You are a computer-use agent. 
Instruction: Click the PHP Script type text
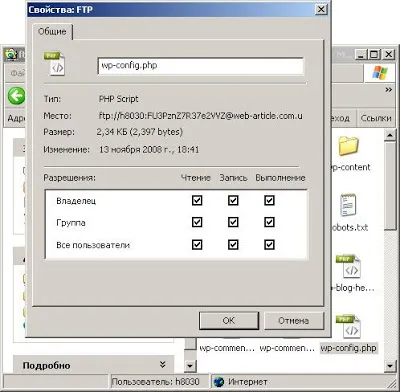(118, 99)
